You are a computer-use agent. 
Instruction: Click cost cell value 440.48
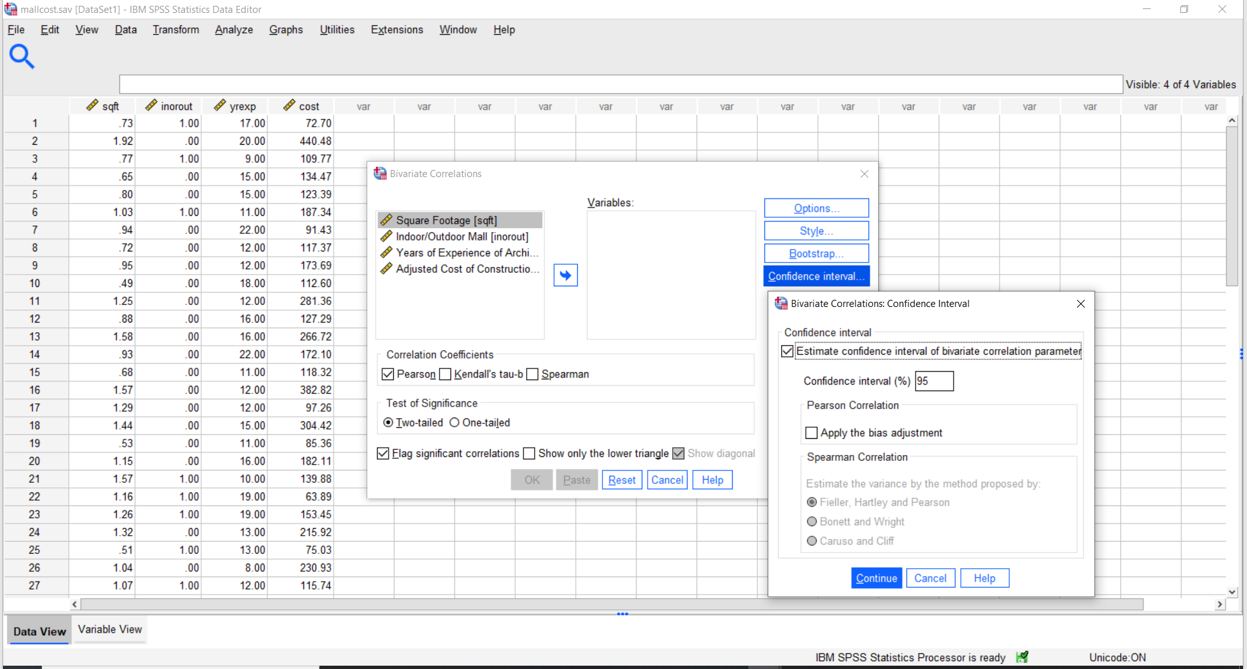pos(301,141)
